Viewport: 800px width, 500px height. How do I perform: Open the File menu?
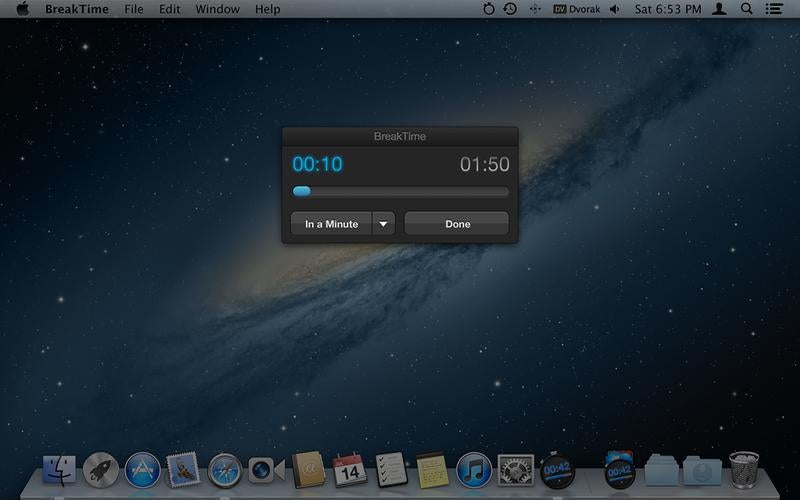[x=133, y=9]
